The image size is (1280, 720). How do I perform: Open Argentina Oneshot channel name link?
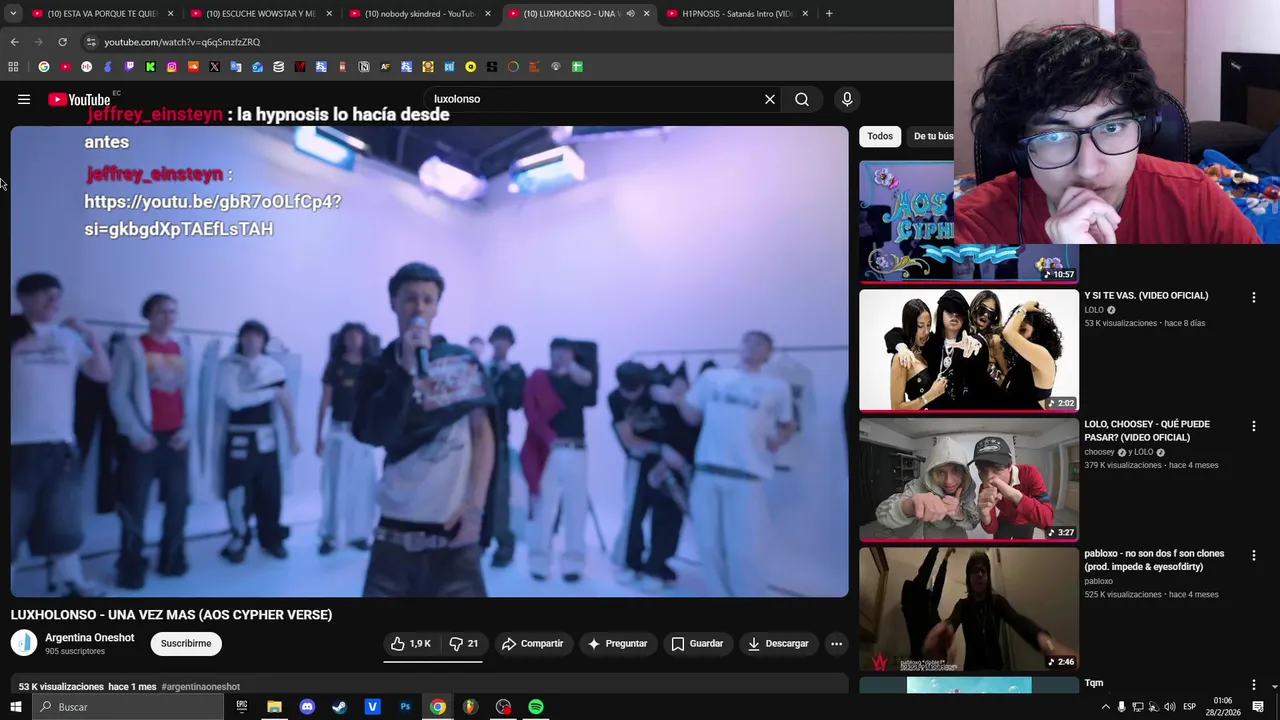[x=90, y=637]
